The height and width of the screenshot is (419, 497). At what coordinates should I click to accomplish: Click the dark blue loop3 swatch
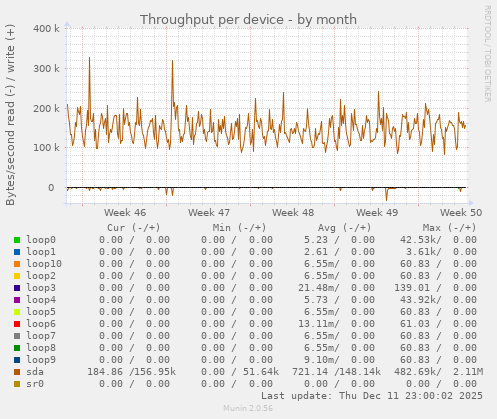tap(17, 288)
